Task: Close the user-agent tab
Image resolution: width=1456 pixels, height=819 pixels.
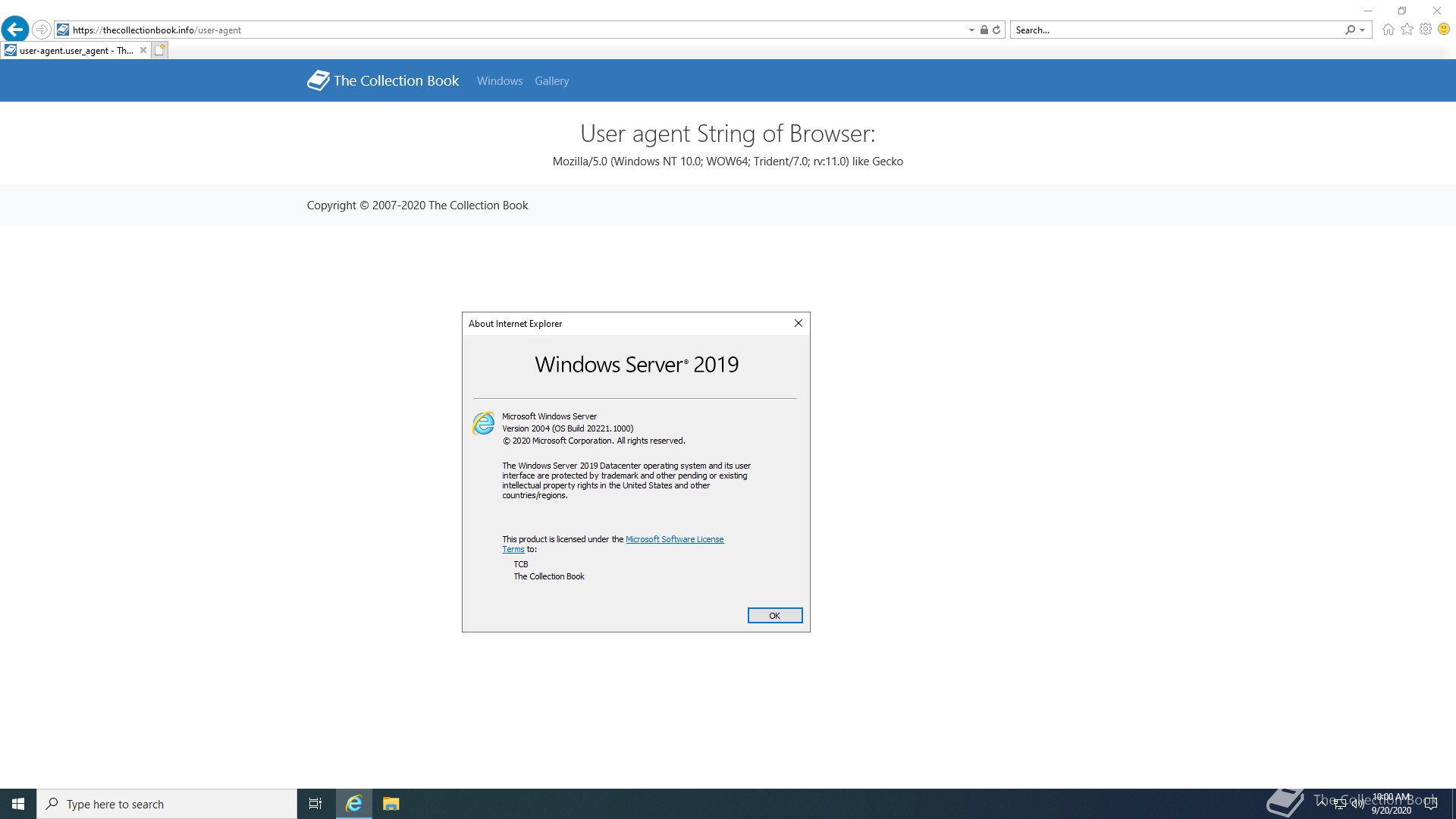Action: tap(143, 50)
